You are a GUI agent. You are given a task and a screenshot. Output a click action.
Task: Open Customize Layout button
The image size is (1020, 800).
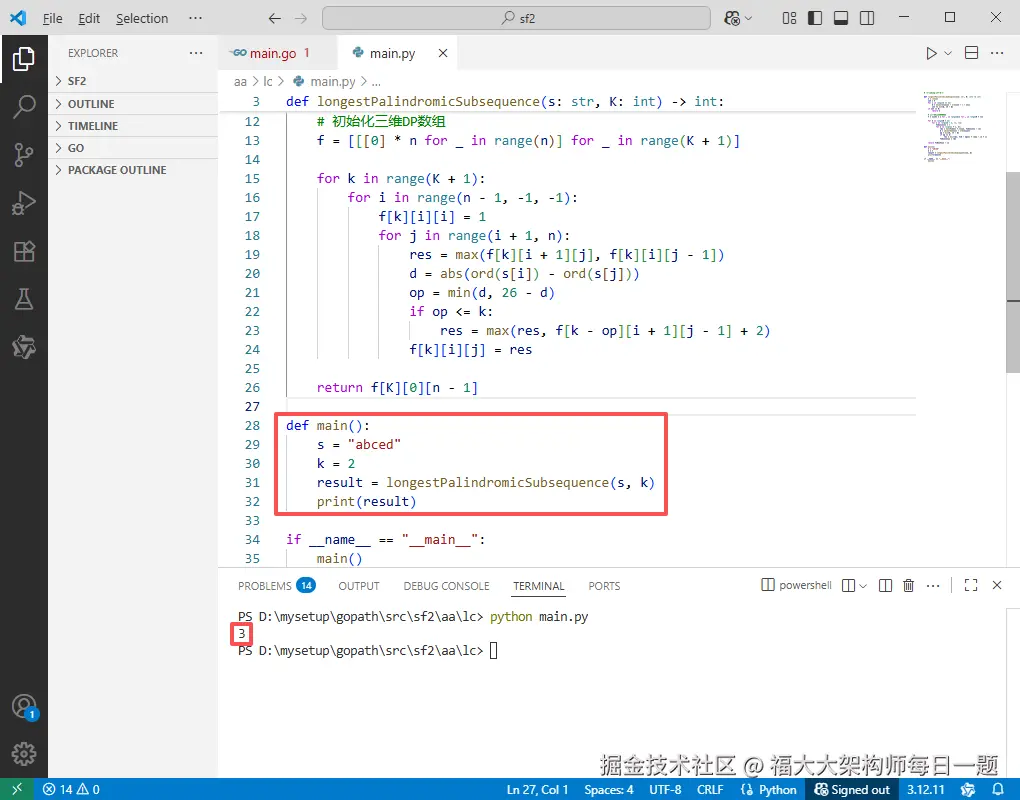(789, 18)
